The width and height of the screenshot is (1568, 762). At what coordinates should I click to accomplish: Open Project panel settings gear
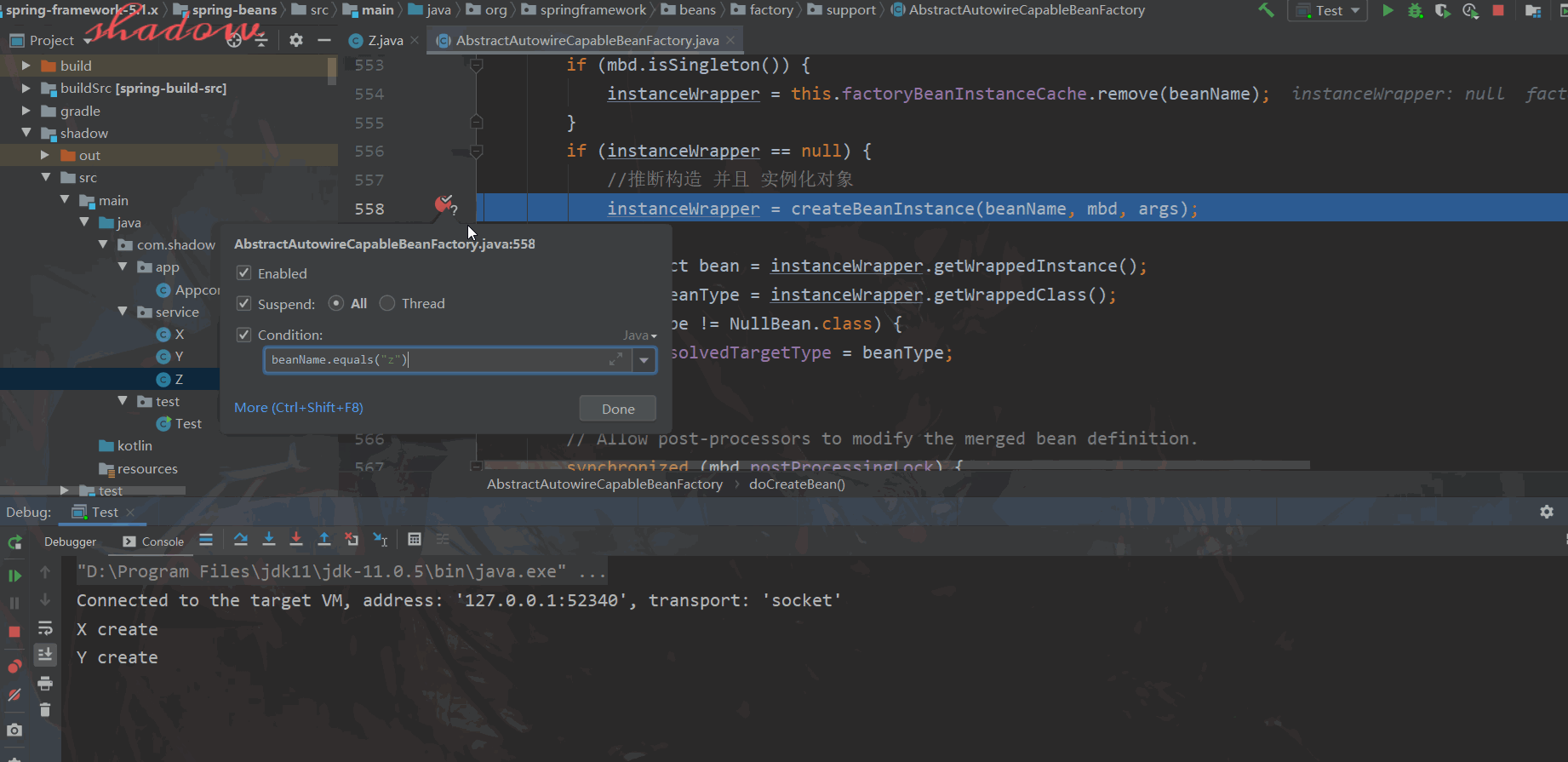(x=296, y=40)
